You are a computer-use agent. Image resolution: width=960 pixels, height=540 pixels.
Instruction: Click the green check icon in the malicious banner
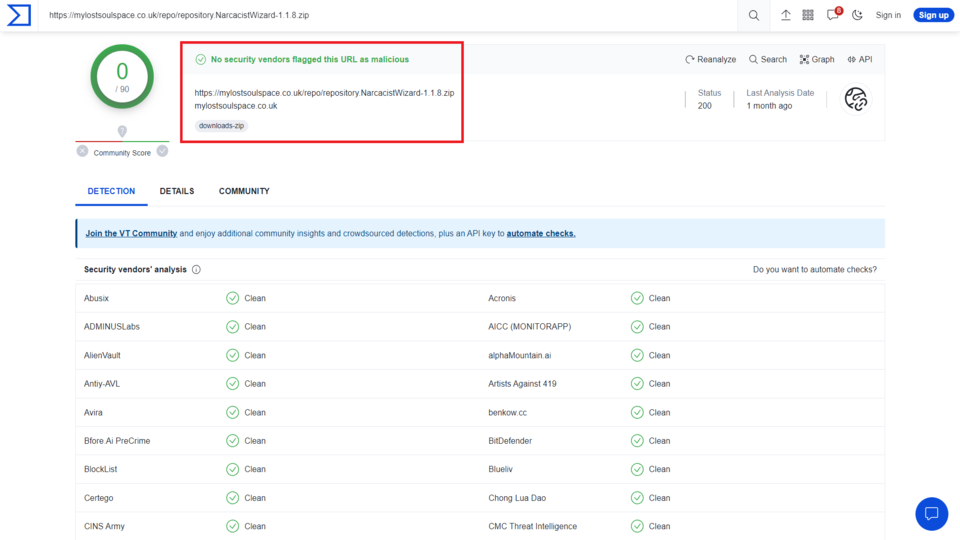click(x=200, y=59)
